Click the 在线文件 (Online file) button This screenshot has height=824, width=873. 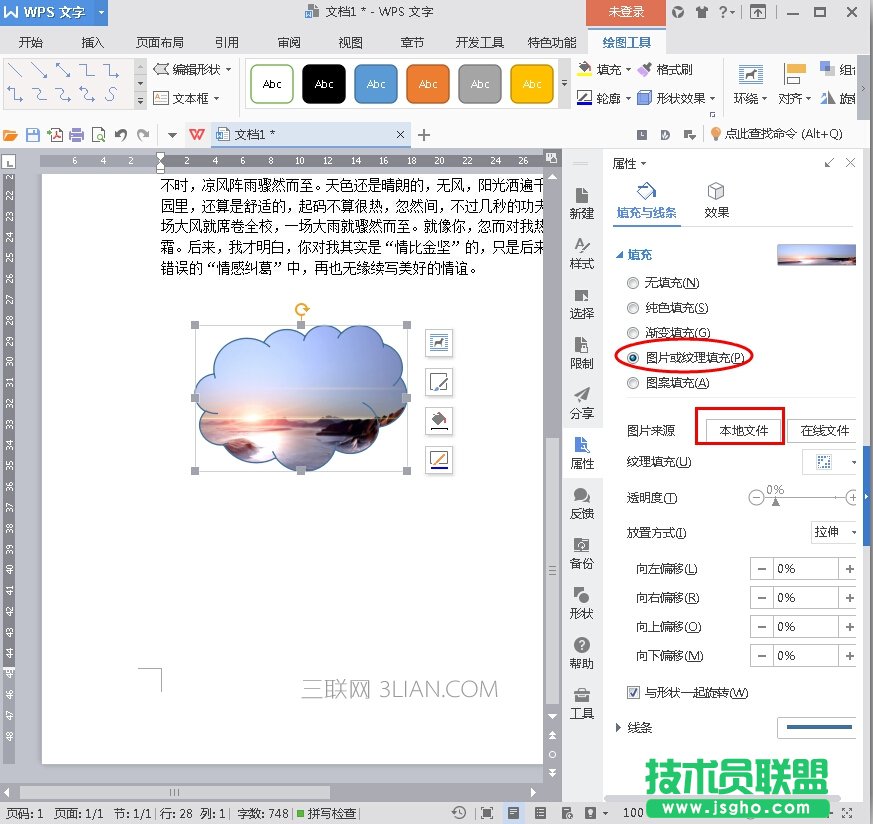click(x=824, y=431)
